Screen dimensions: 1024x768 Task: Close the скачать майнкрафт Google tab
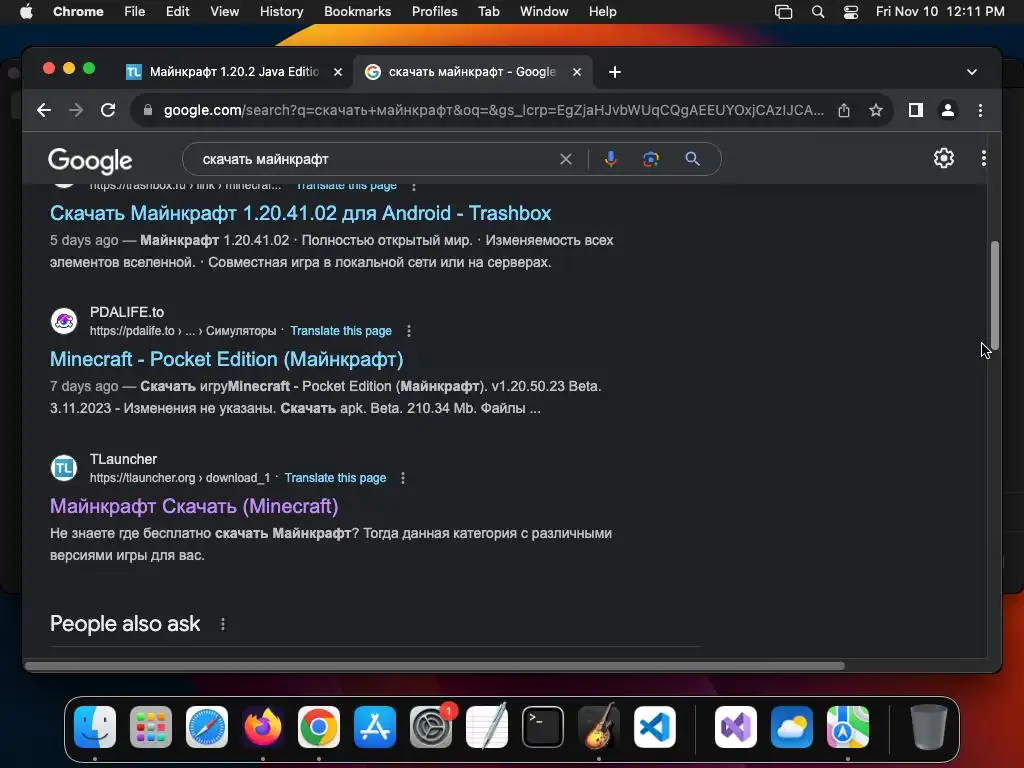pos(577,72)
